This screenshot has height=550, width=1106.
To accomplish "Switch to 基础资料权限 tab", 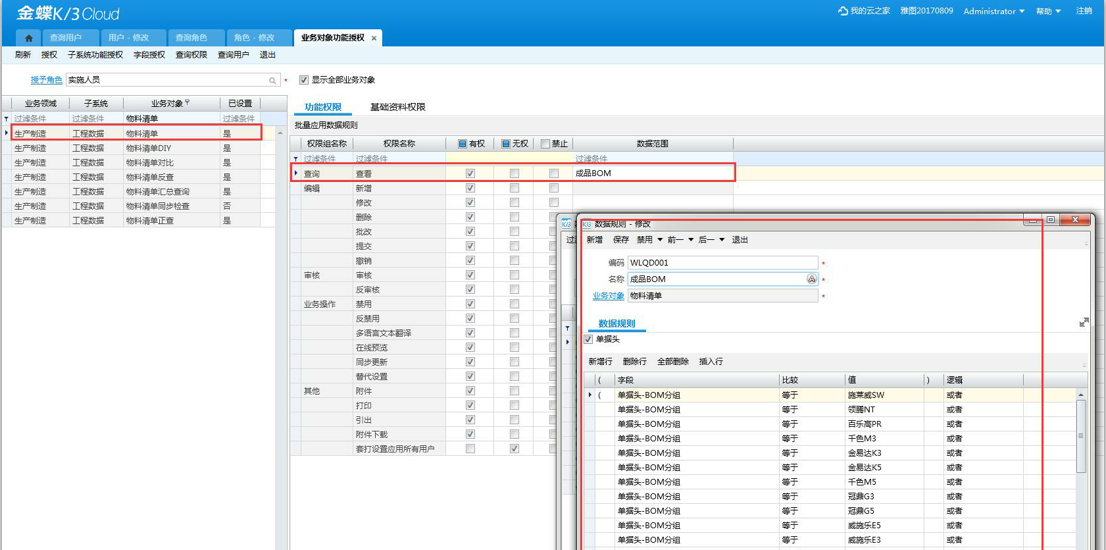I will (397, 107).
